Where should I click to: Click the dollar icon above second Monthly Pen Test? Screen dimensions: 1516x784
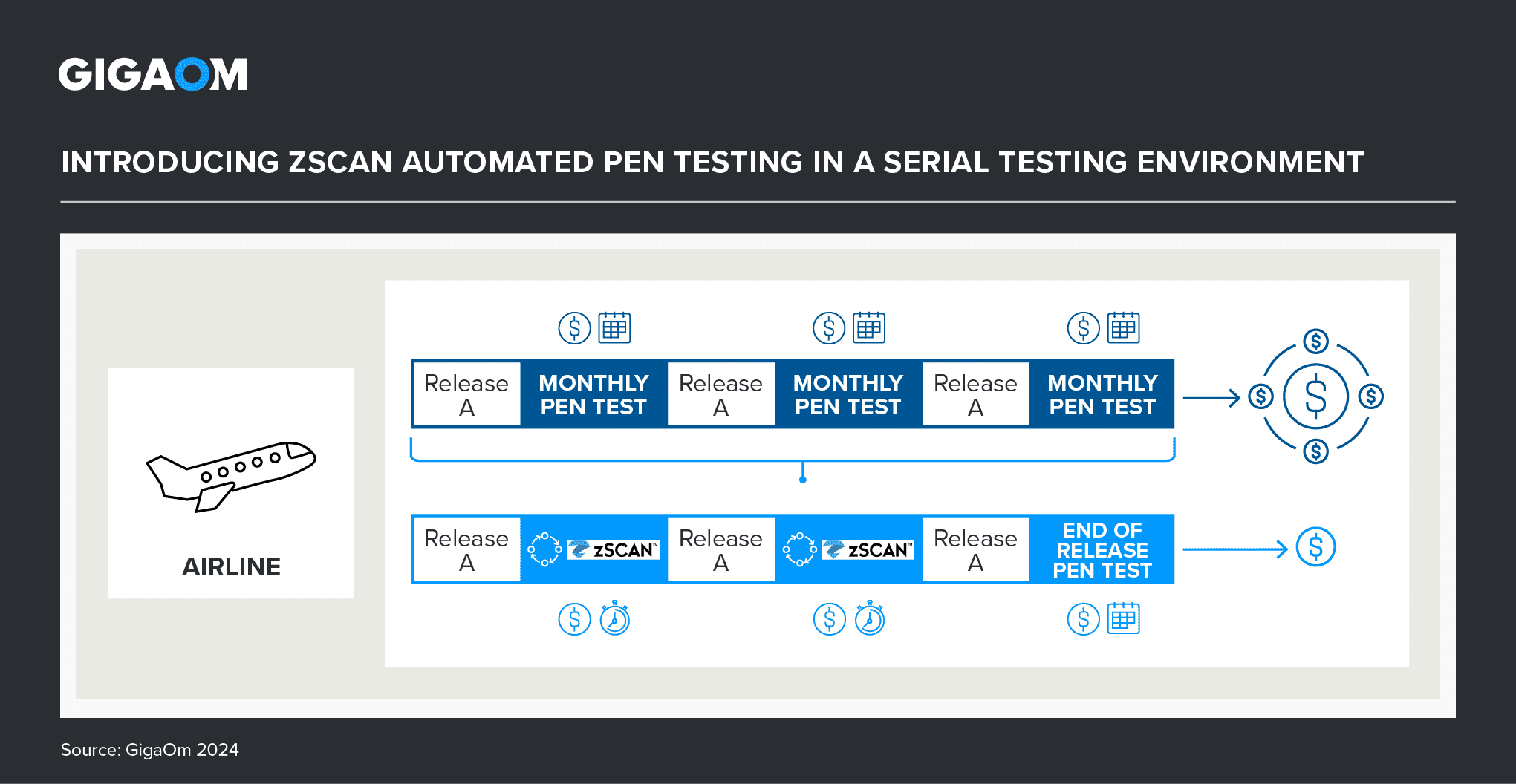coord(829,327)
